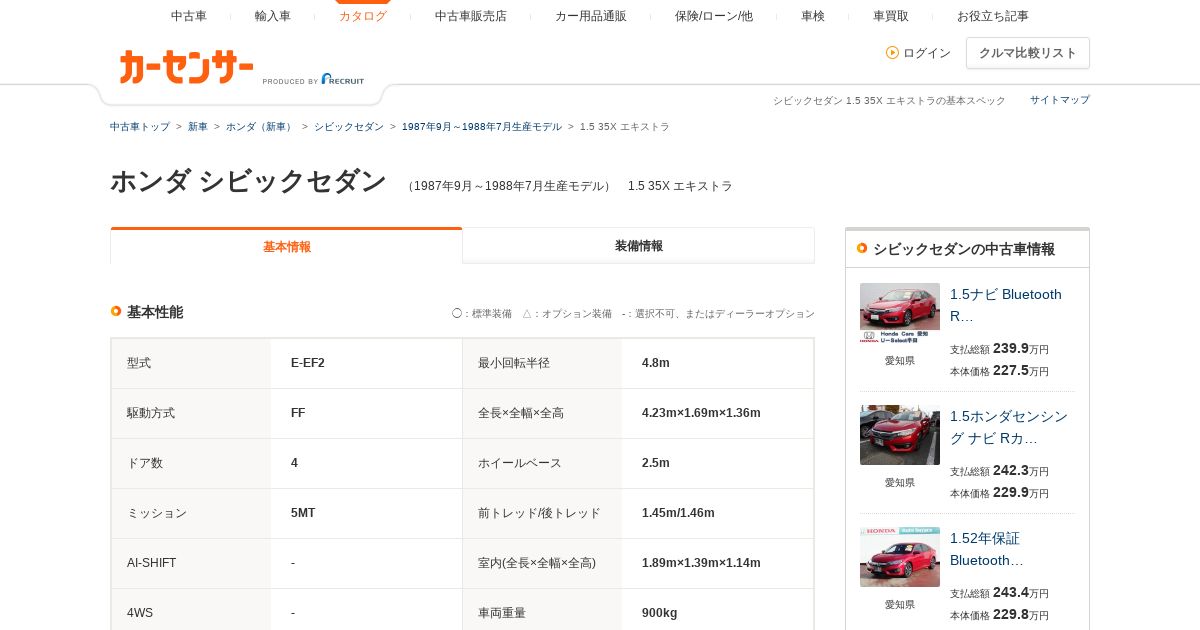Click the 車両重量 label
The height and width of the screenshot is (630, 1200).
(502, 613)
